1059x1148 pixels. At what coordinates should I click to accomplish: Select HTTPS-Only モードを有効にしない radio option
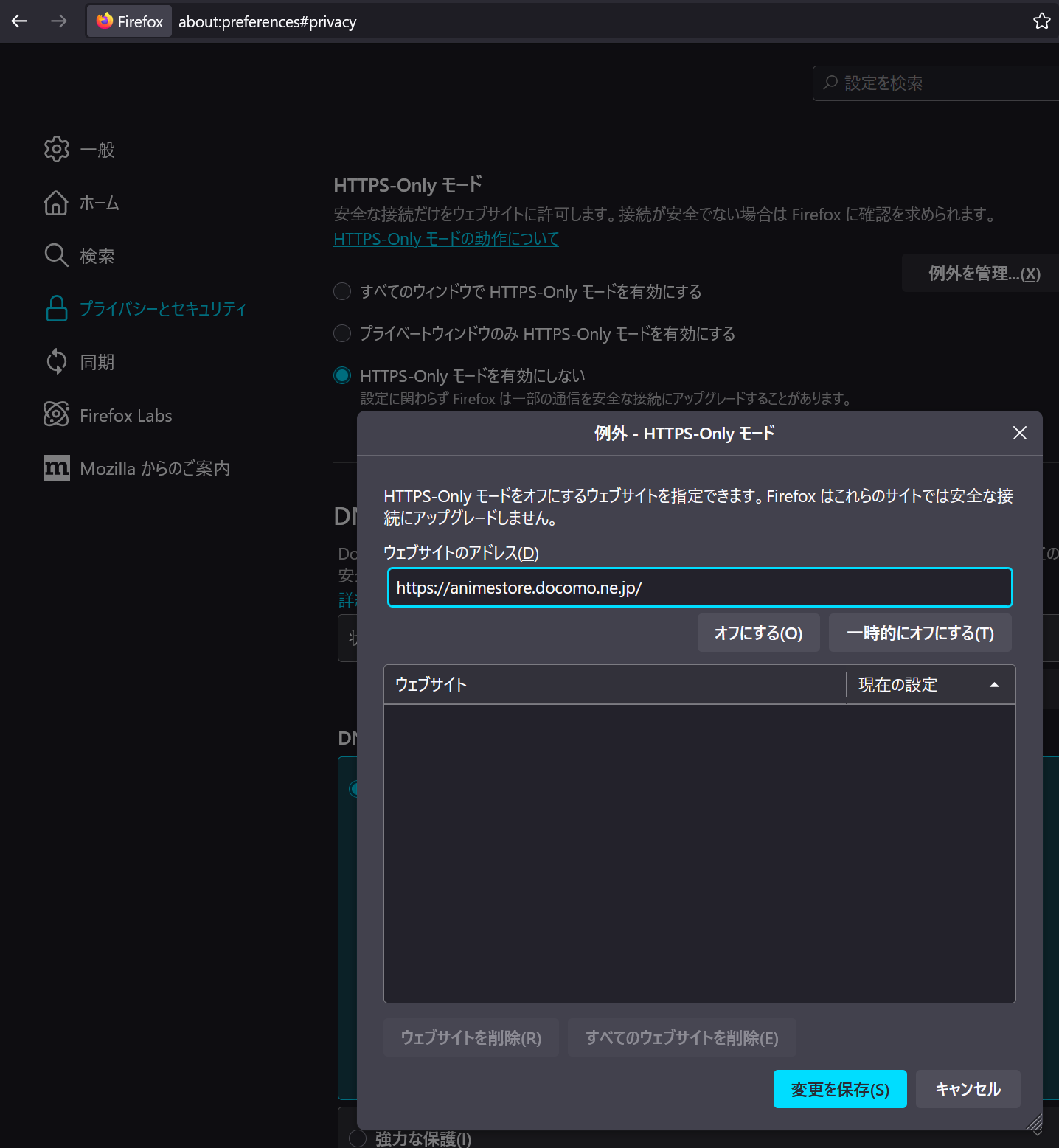(x=342, y=375)
